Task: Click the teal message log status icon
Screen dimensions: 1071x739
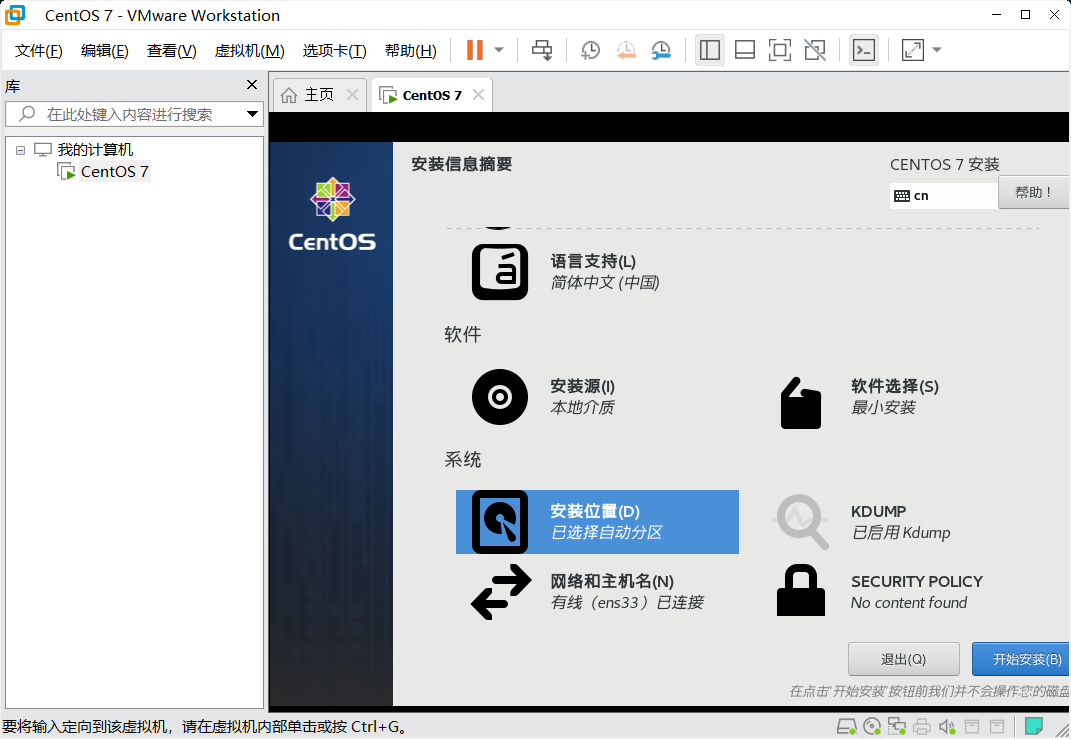Action: click(x=1034, y=725)
